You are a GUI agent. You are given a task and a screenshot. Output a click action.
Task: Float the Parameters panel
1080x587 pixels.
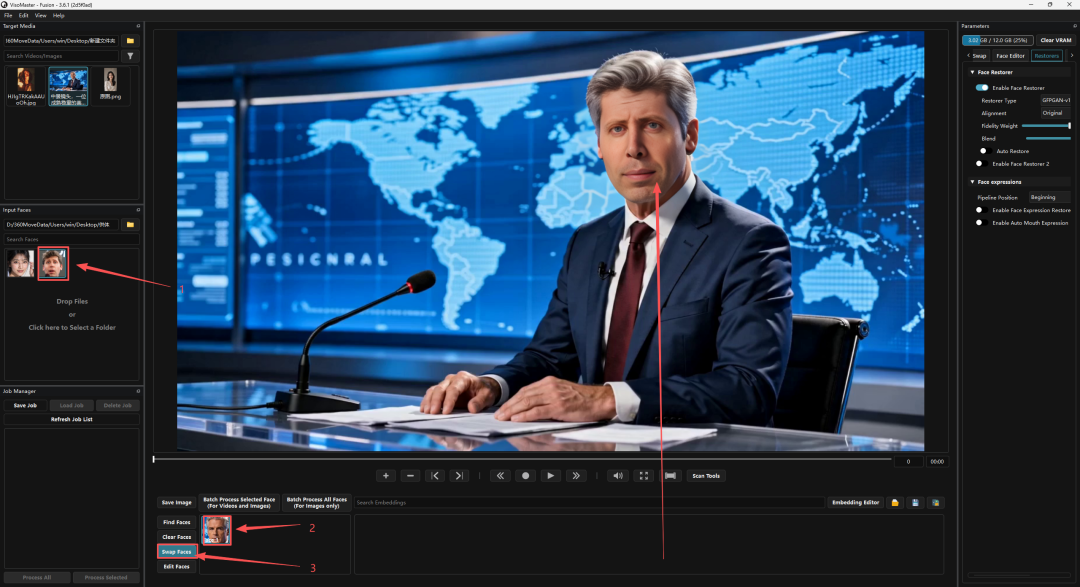tap(1074, 26)
